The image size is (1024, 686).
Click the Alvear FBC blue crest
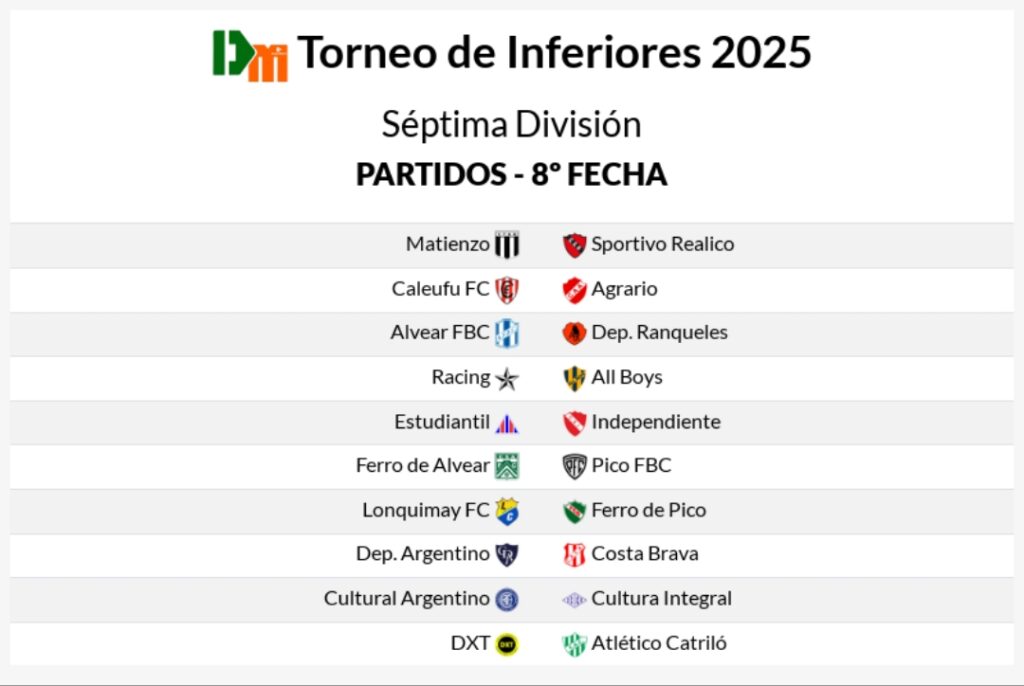(x=507, y=333)
